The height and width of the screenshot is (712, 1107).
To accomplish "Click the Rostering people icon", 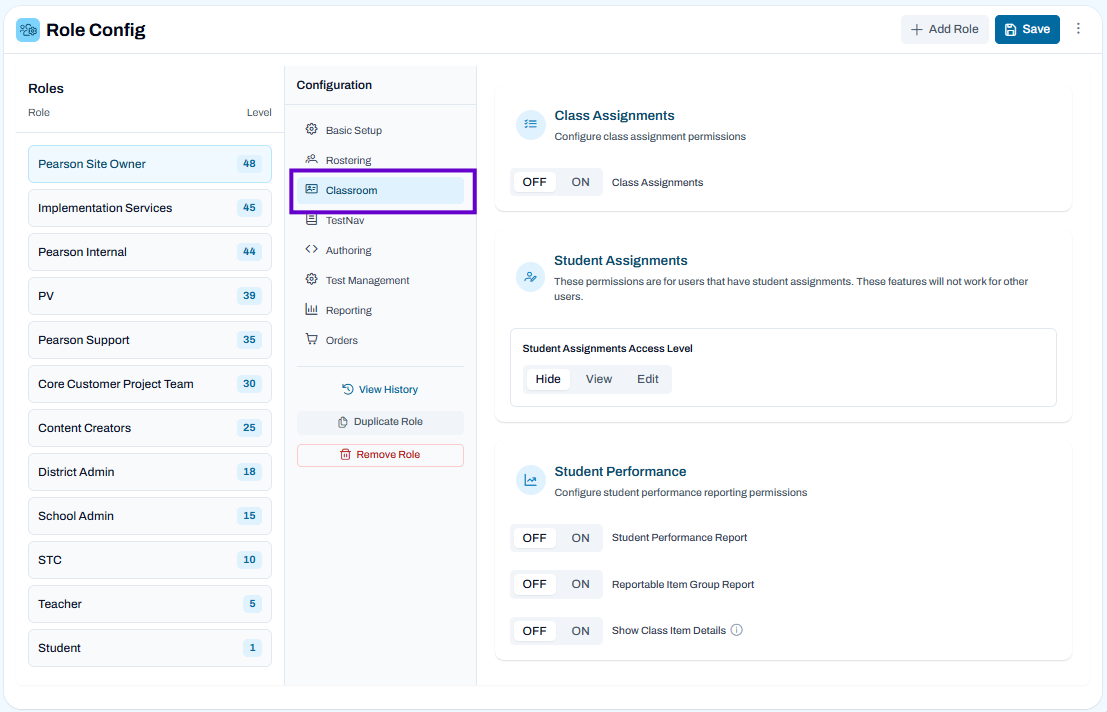I will click(311, 159).
